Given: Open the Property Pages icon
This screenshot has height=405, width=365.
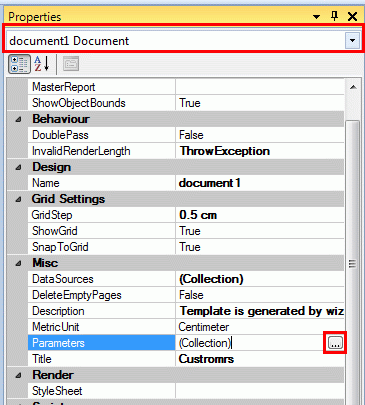Looking at the screenshot, I should click(x=71, y=64).
